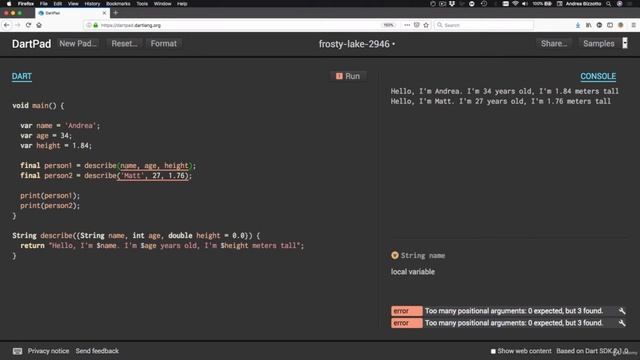640x360 pixels.
Task: Click the Firefox forward arrow
Action: [18, 25]
